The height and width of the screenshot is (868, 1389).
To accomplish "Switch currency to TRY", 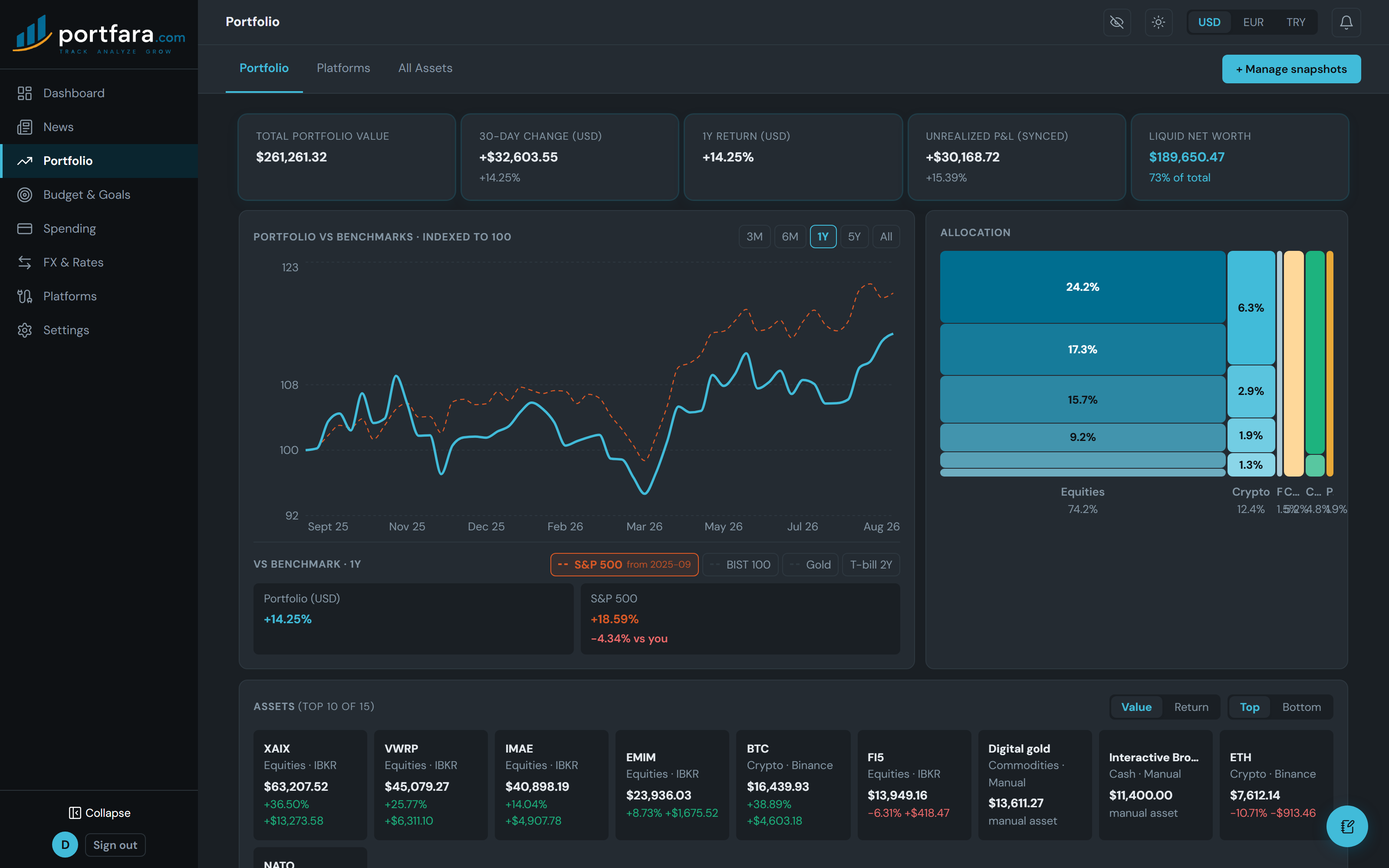I will pos(1295,23).
